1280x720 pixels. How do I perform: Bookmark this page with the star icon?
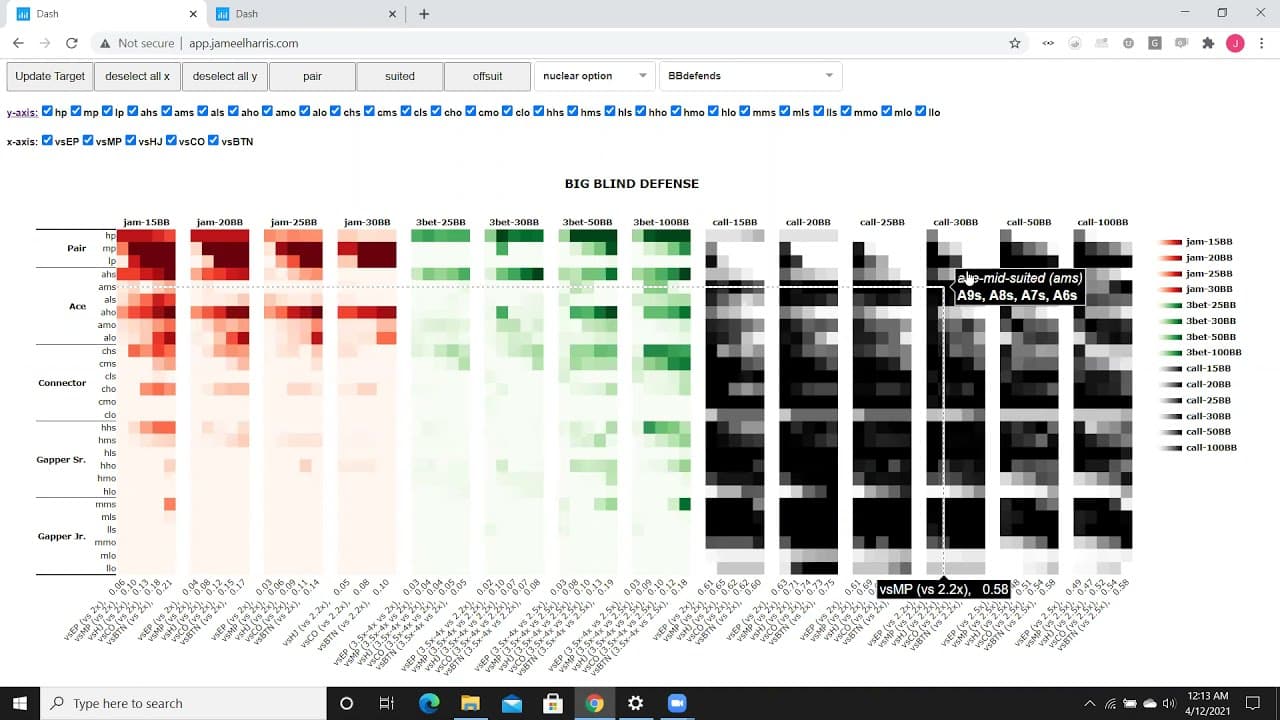pos(1015,43)
